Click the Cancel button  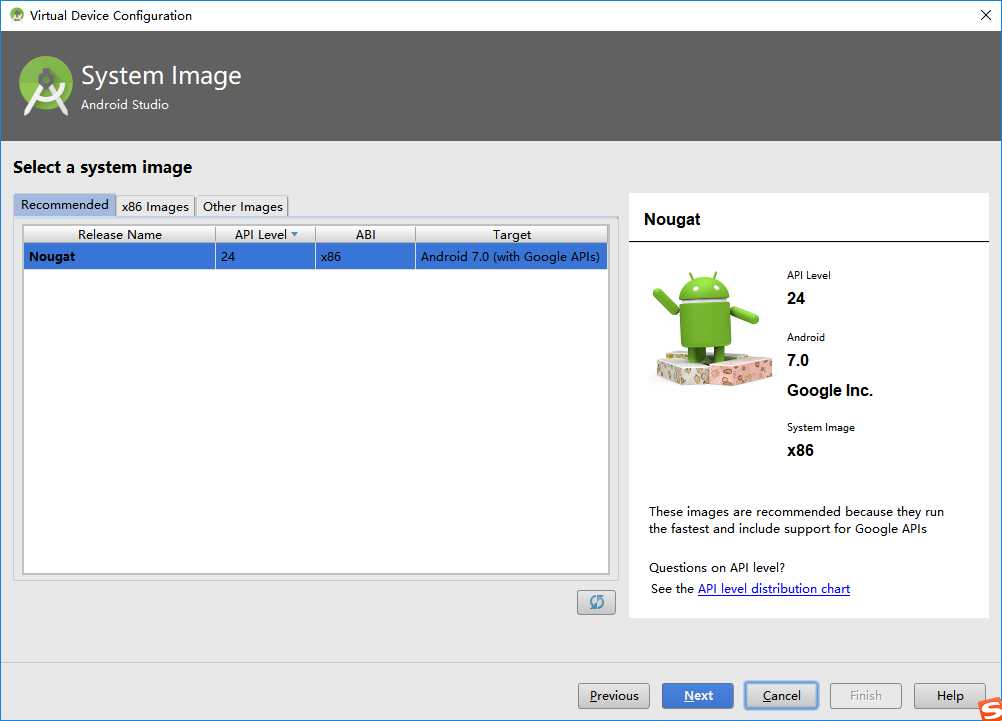coord(782,695)
